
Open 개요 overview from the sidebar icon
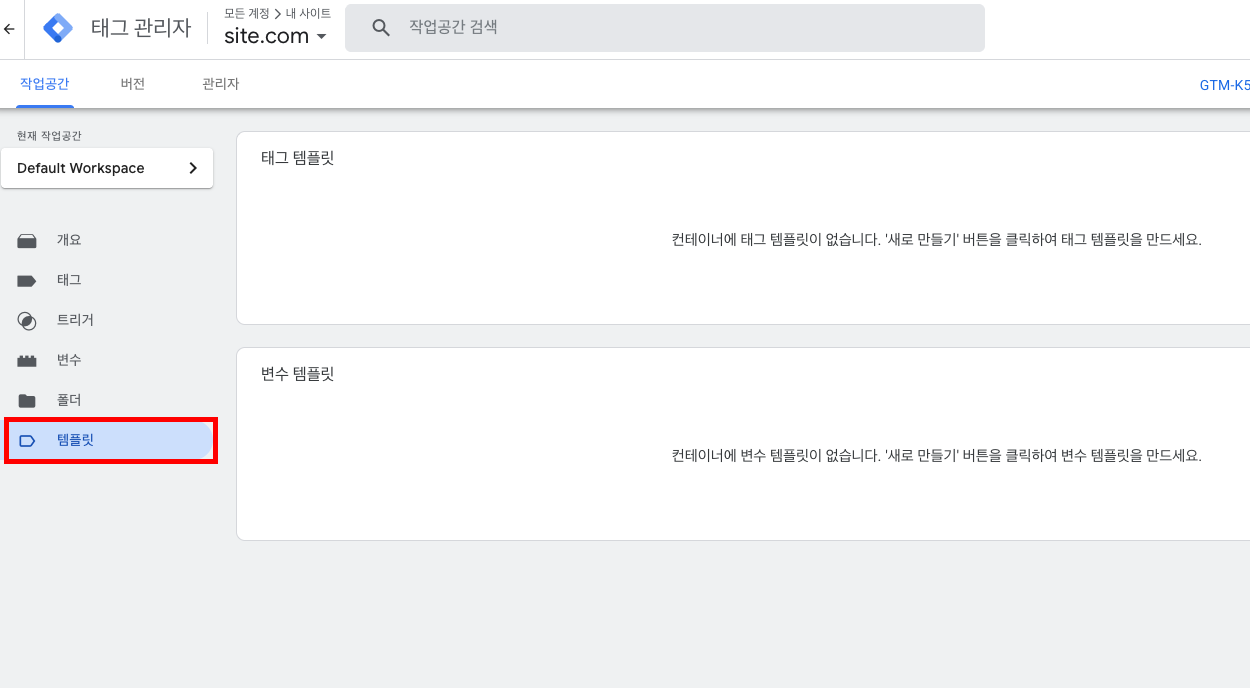(27, 240)
